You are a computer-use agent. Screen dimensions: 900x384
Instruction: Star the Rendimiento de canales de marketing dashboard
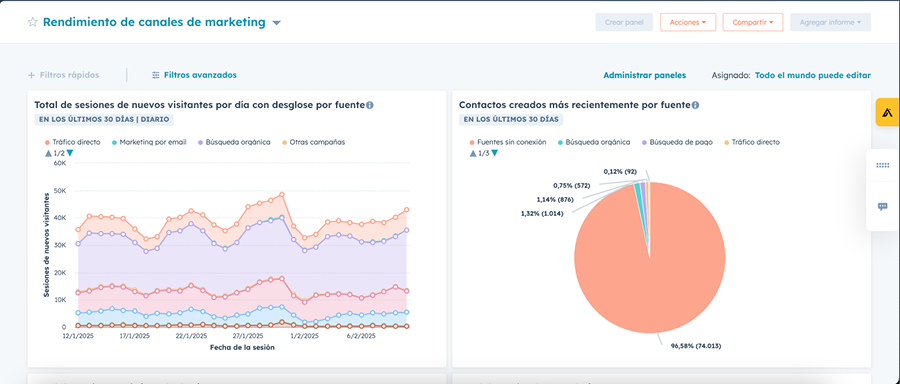tap(33, 22)
